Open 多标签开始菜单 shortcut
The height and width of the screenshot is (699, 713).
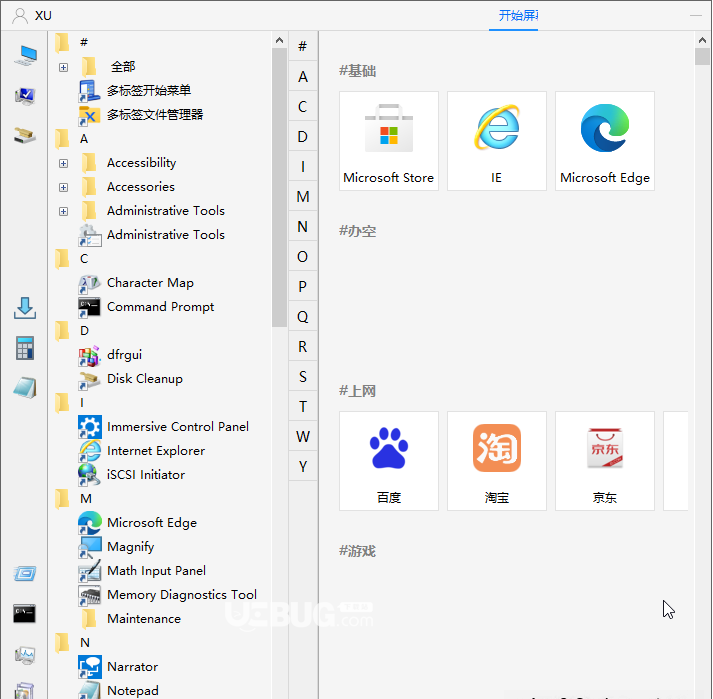tap(135, 91)
